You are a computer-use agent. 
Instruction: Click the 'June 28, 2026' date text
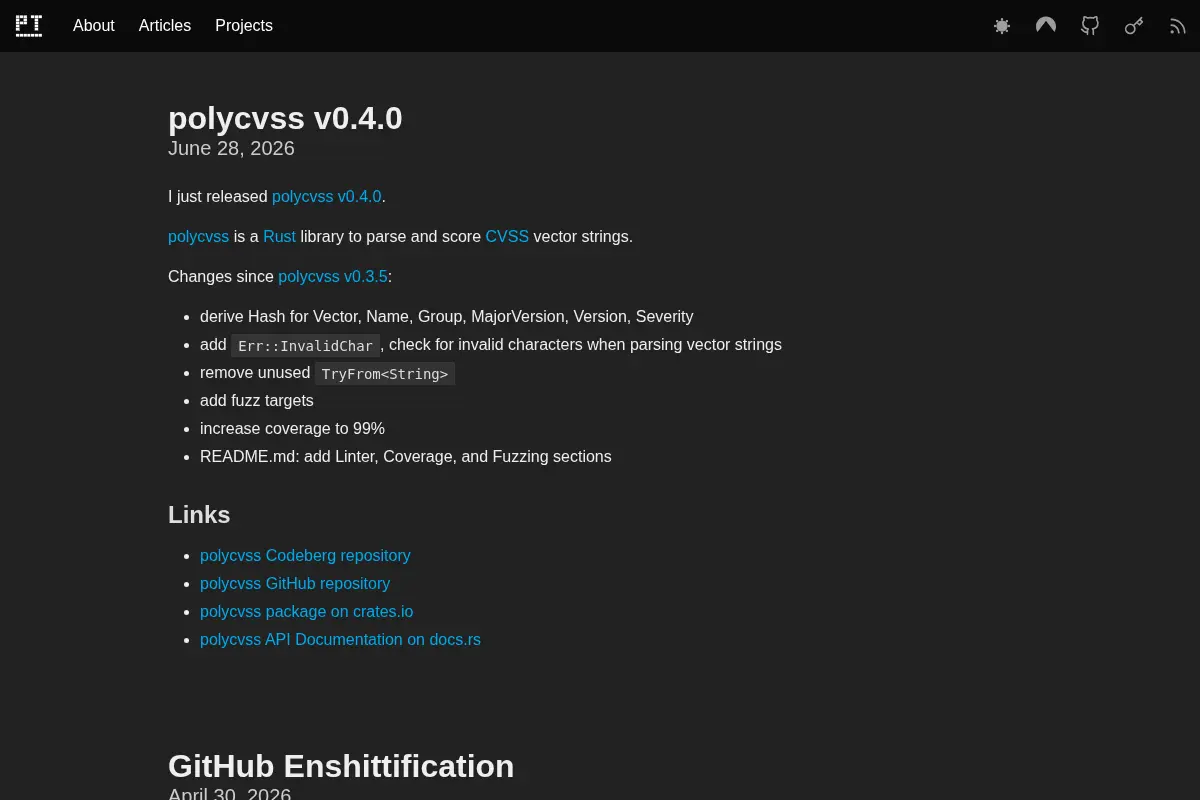[231, 148]
